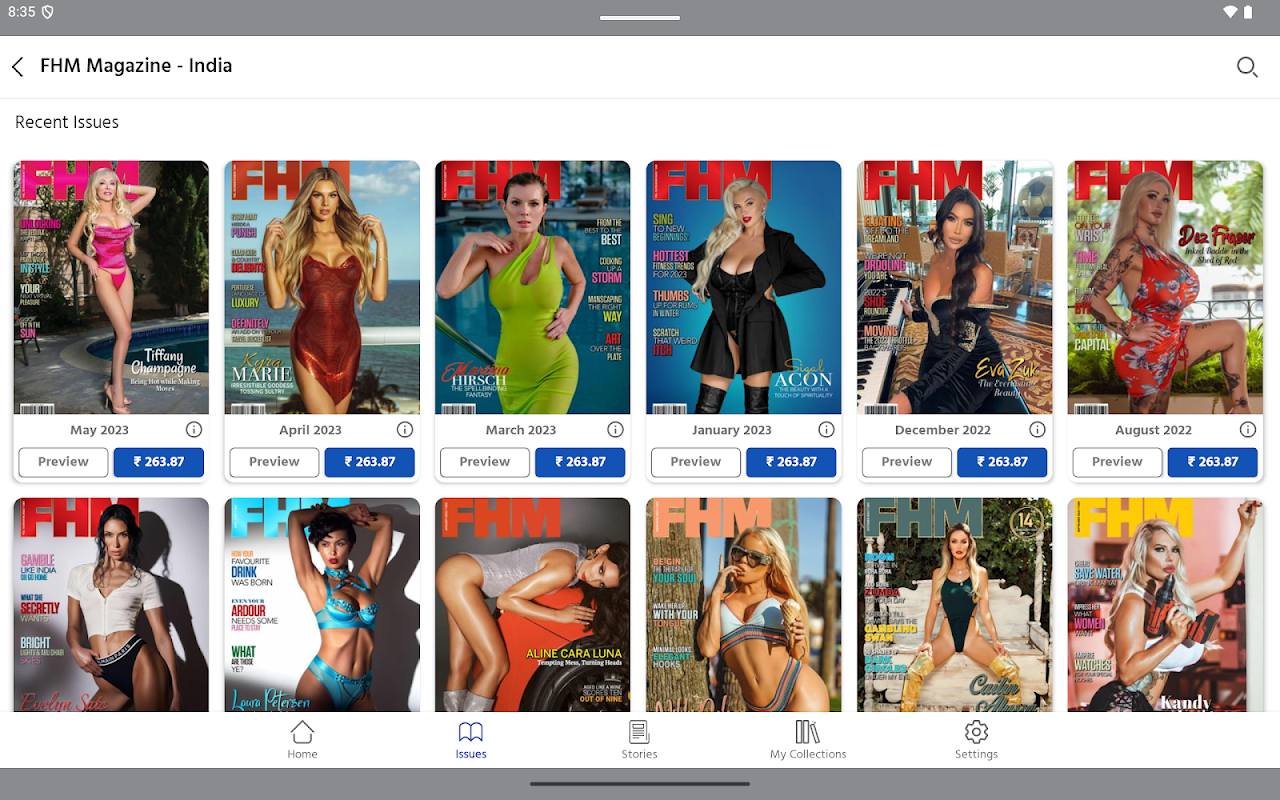
Task: Open the Kandy cover thumbnail
Action: (x=1165, y=605)
